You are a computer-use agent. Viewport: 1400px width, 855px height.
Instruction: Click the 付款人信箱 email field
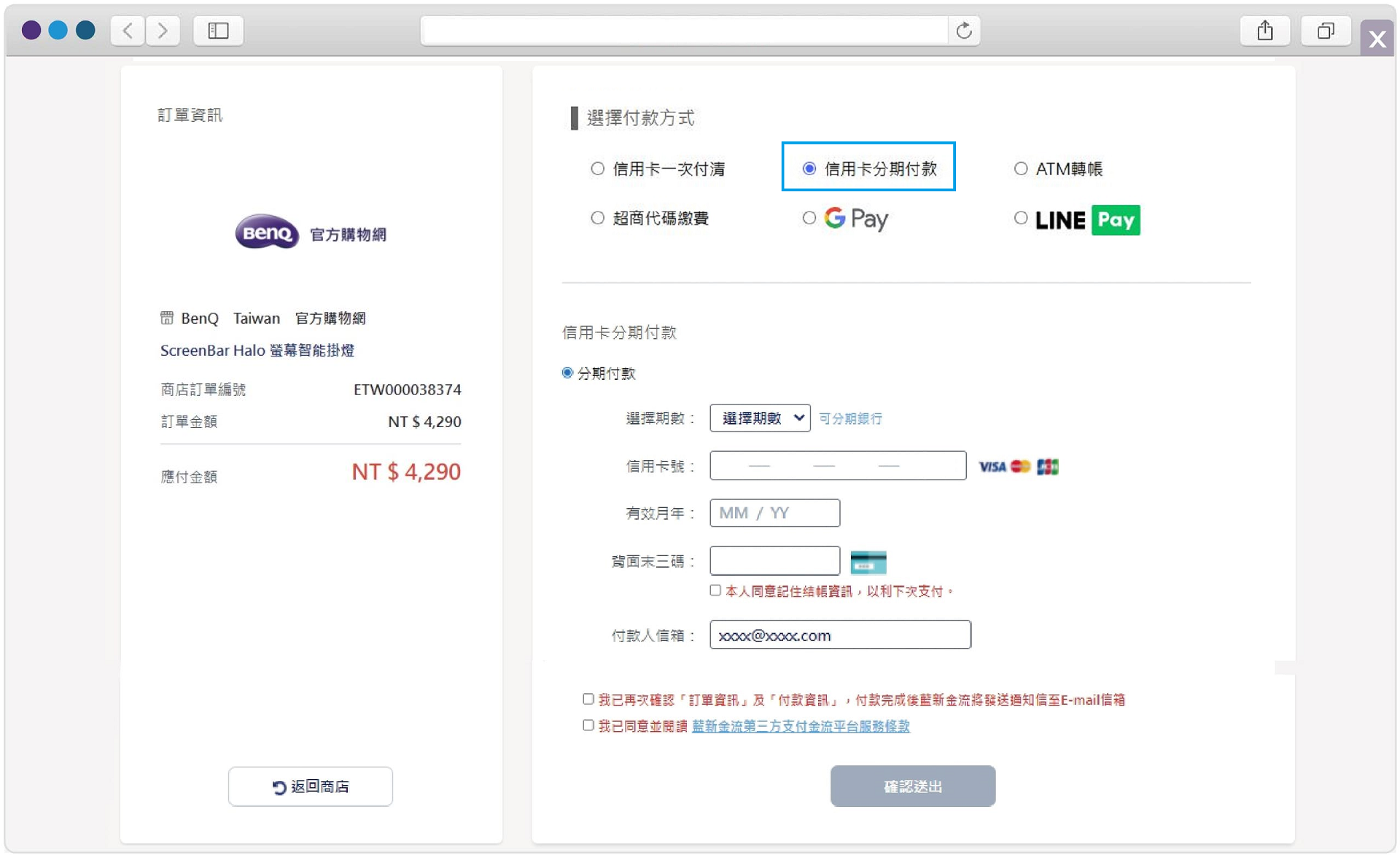[x=839, y=634]
